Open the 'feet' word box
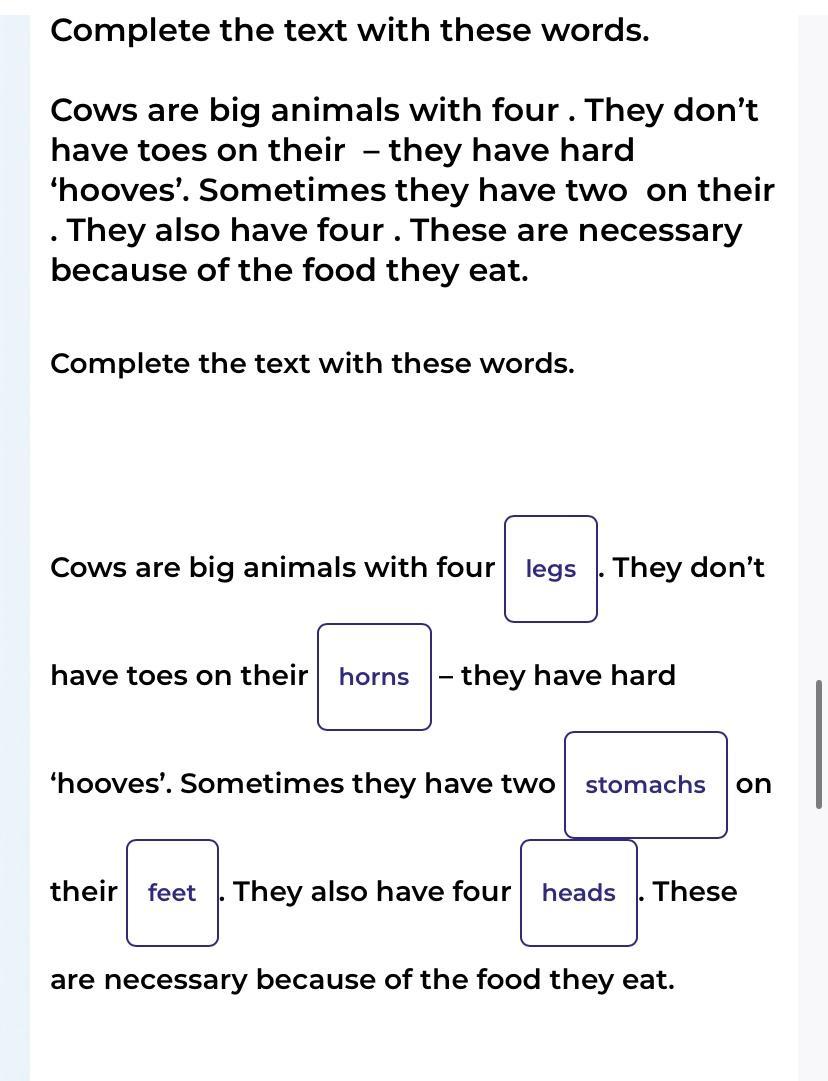Viewport: 828px width, 1081px height. pos(172,893)
